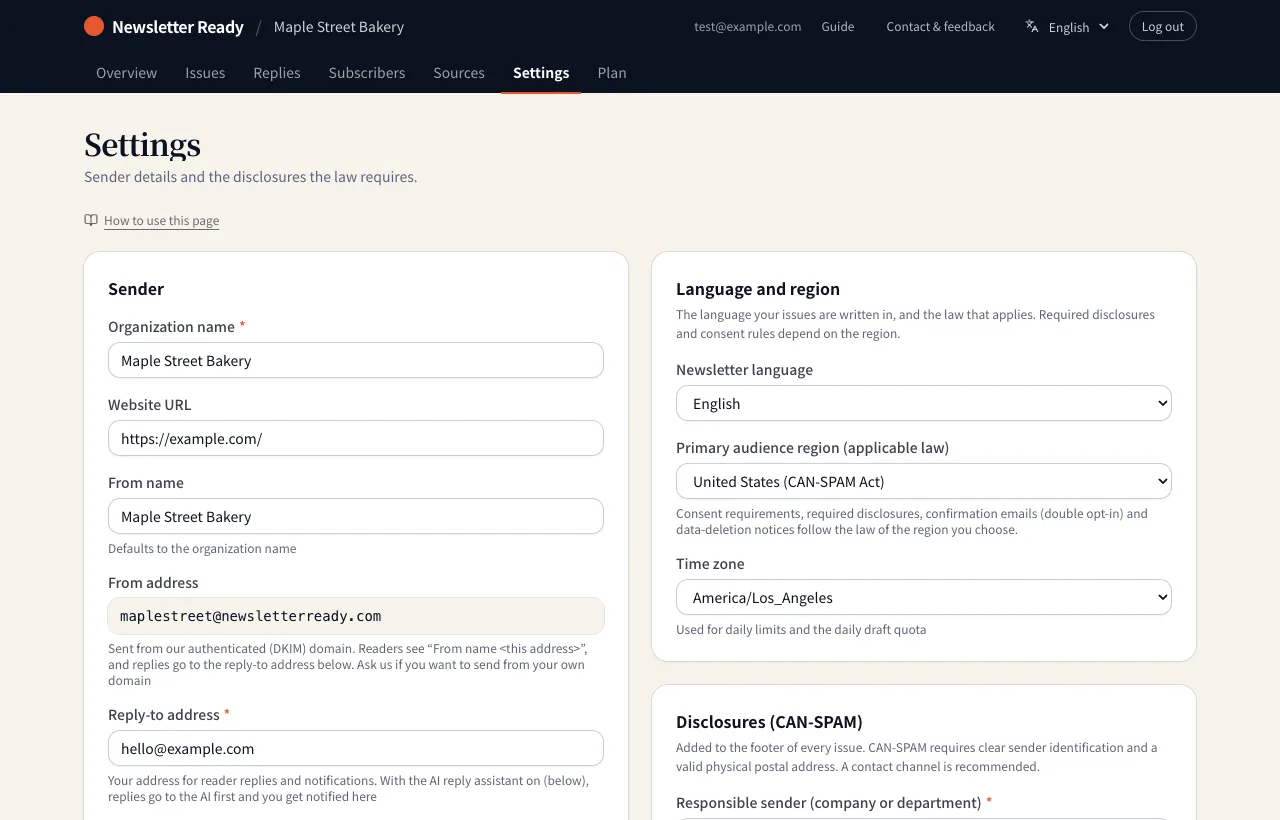
Task: Go to the Issues tab
Action: 205,72
